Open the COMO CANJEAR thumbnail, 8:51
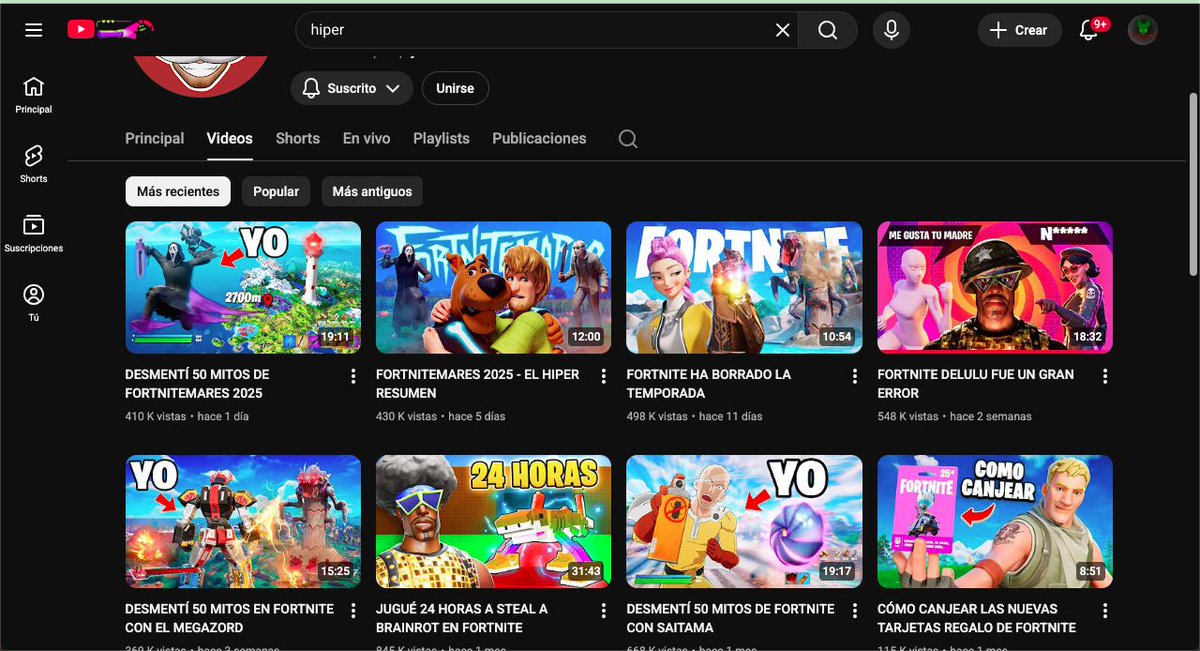This screenshot has height=651, width=1200. click(x=995, y=521)
